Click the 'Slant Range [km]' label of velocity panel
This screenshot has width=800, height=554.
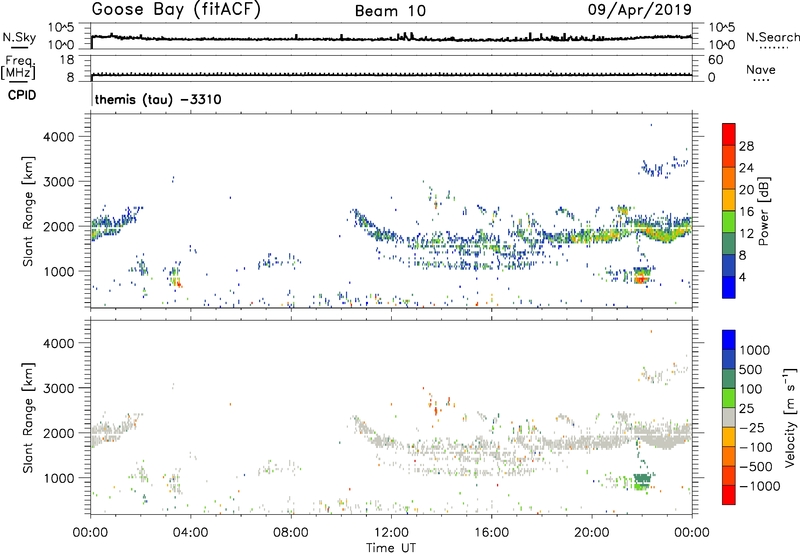click(x=28, y=417)
